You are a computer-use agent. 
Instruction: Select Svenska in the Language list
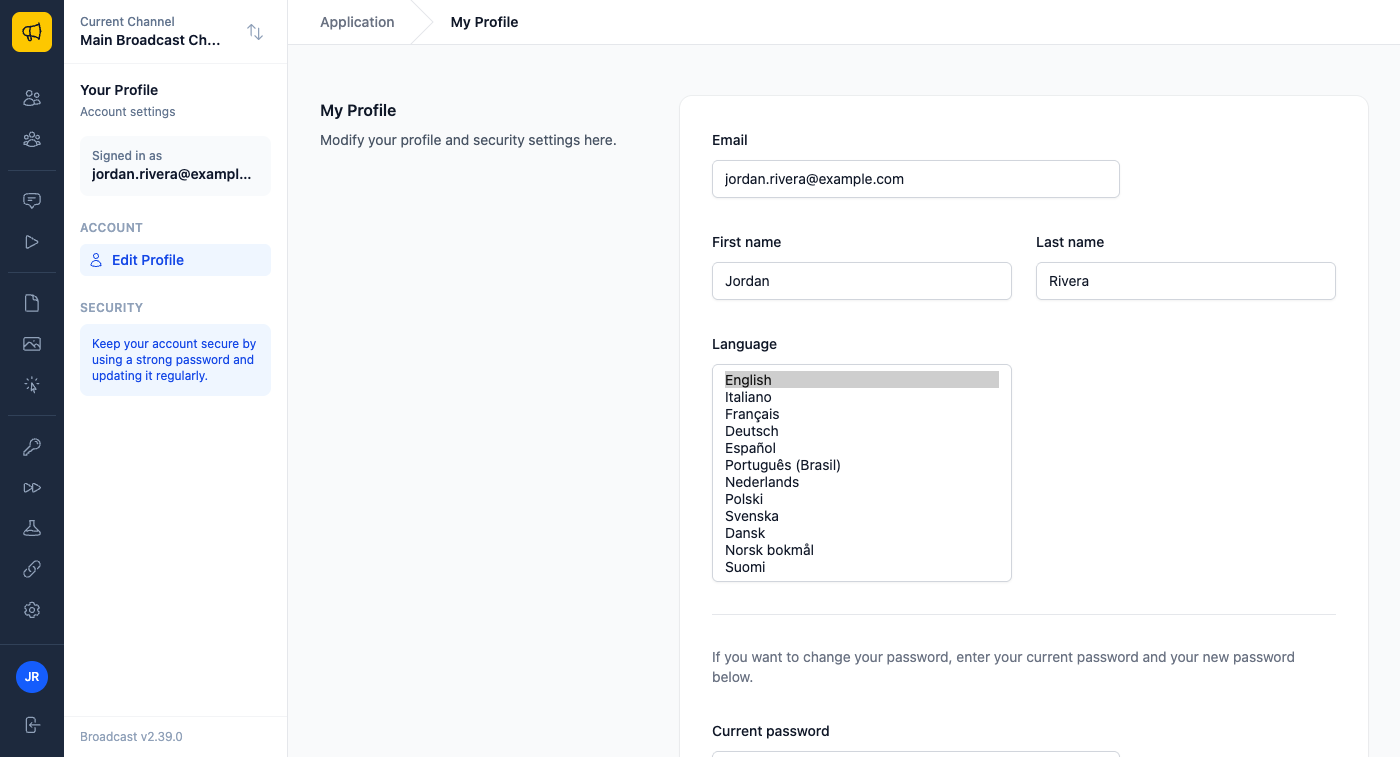[x=862, y=516]
